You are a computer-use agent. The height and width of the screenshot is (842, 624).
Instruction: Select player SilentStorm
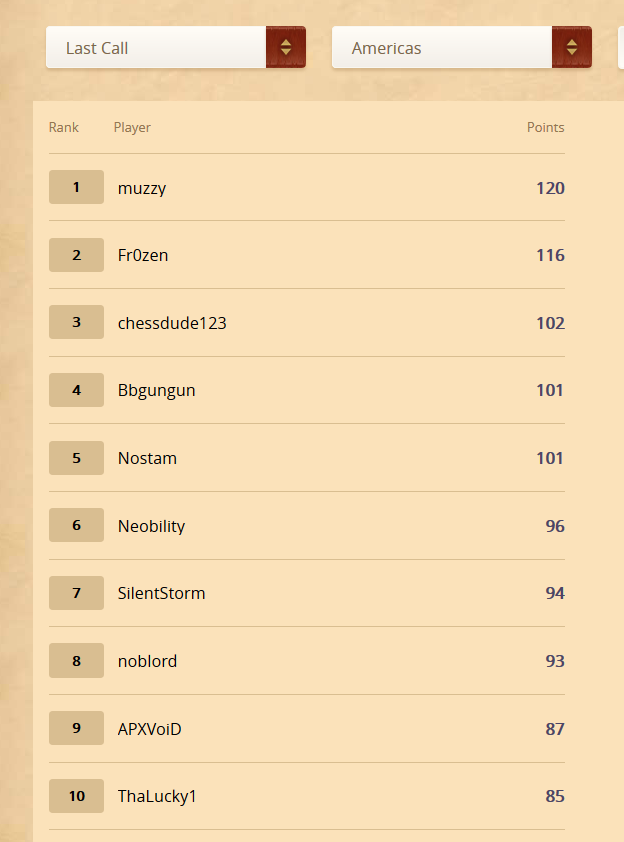coord(161,593)
